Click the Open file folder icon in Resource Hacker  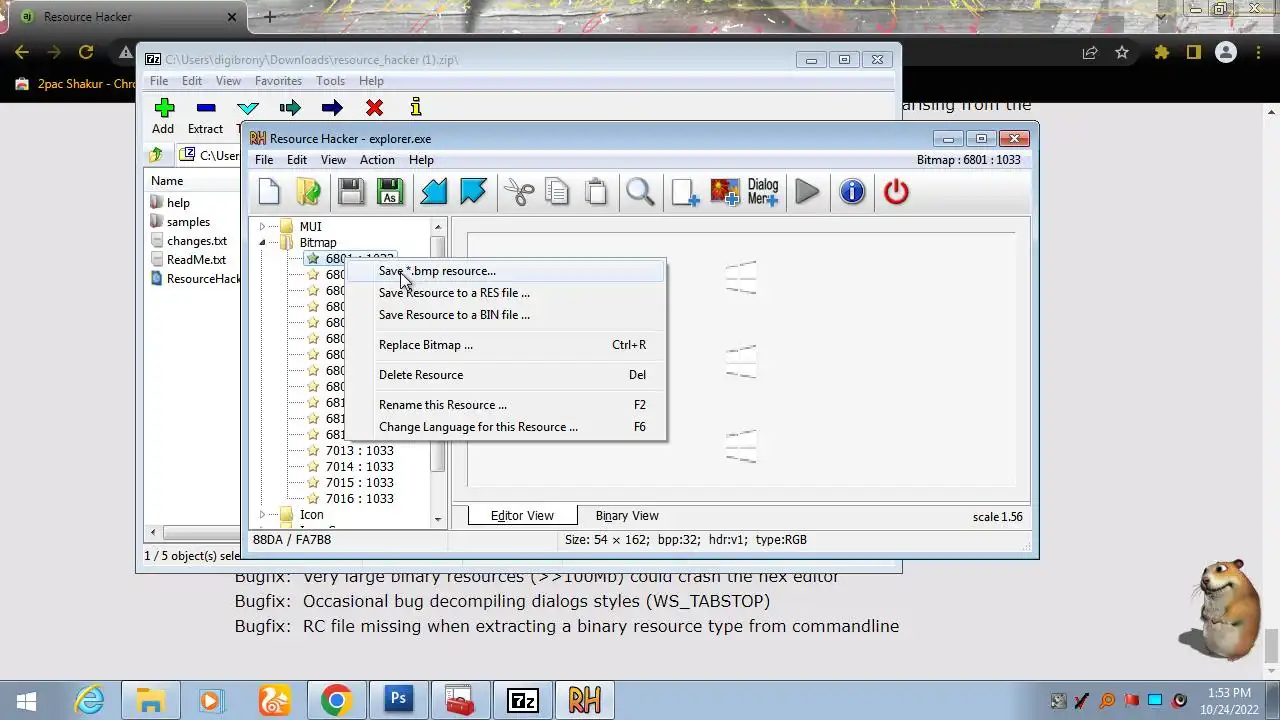click(x=309, y=191)
